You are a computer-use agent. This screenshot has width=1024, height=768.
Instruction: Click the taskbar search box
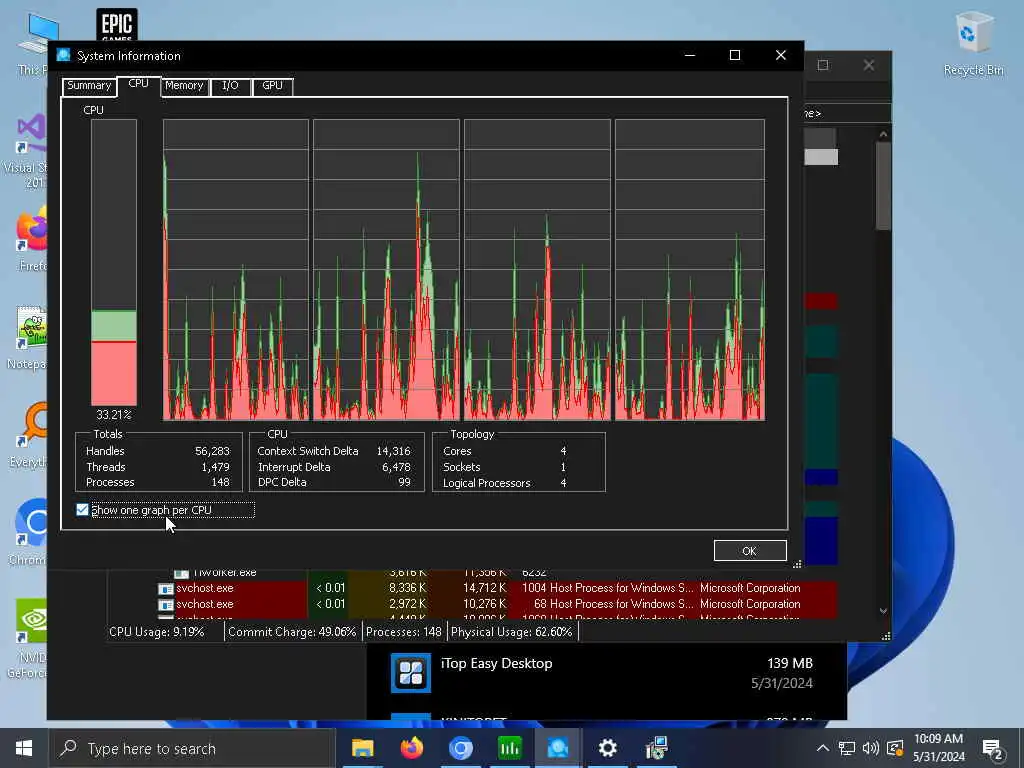tap(192, 748)
